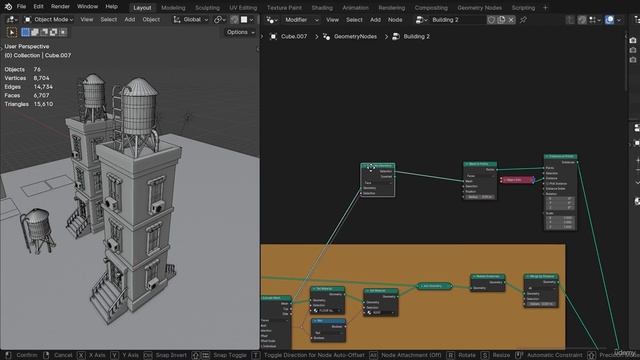Open the 3D viewport View menu

[x=87, y=20]
